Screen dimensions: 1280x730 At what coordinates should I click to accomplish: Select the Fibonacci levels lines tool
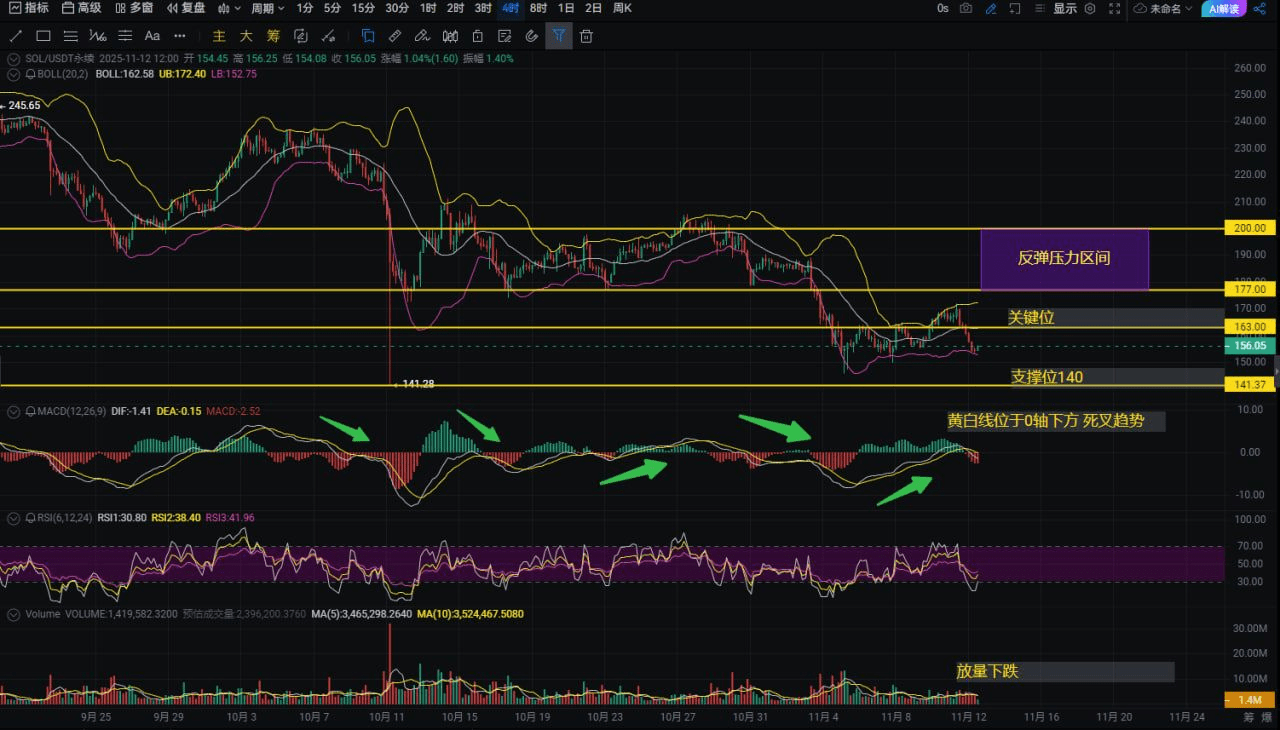125,36
